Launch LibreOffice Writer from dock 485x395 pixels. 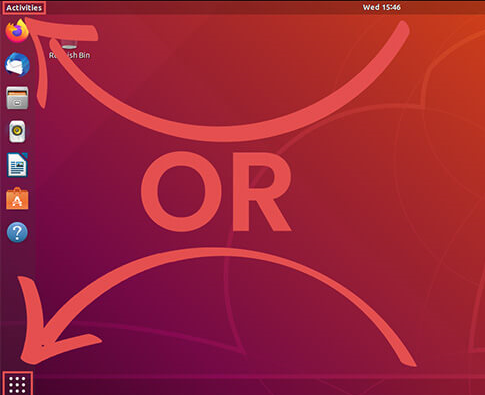(17, 165)
